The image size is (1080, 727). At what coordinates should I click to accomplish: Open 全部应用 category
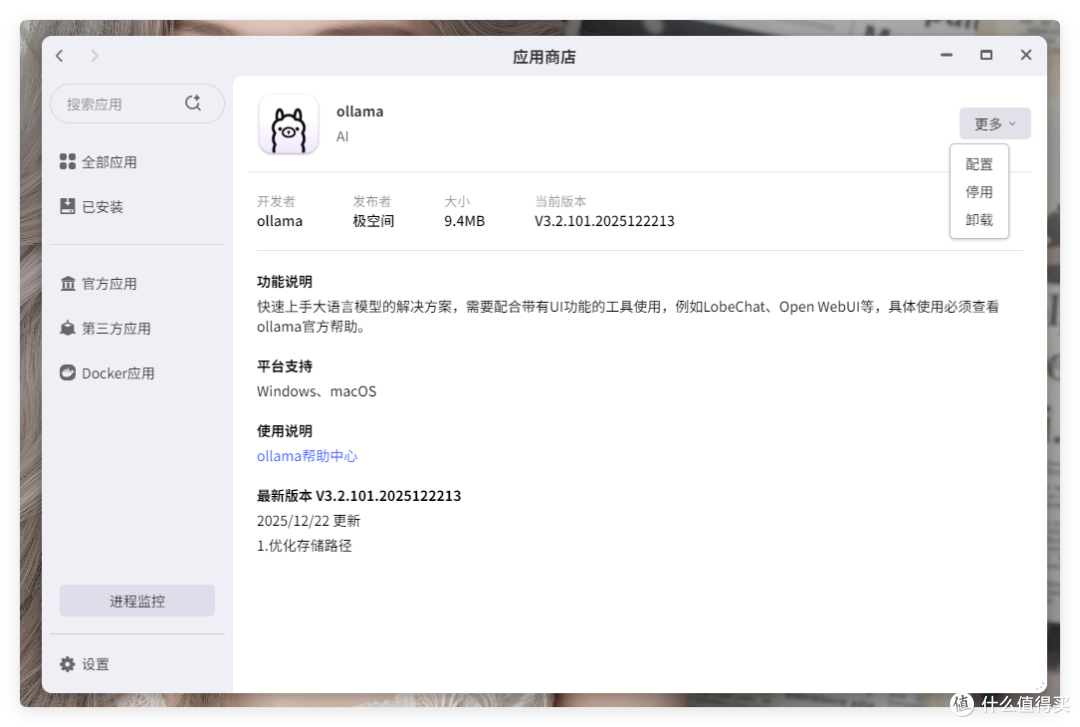[109, 162]
